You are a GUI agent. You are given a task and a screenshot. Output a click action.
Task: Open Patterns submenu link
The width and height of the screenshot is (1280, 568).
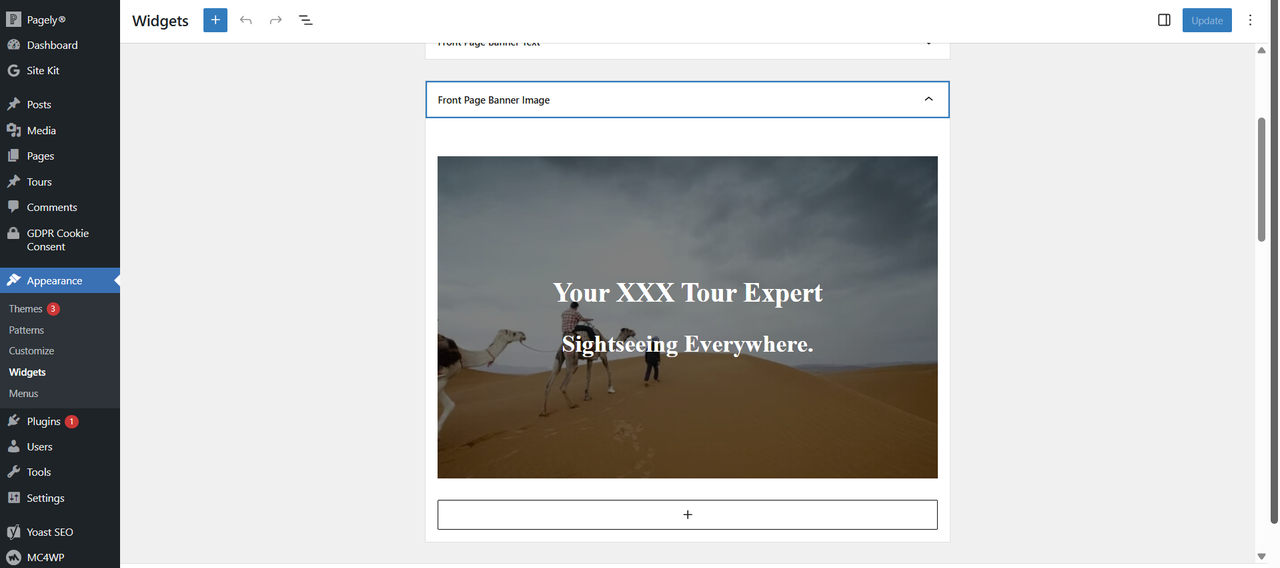point(27,330)
